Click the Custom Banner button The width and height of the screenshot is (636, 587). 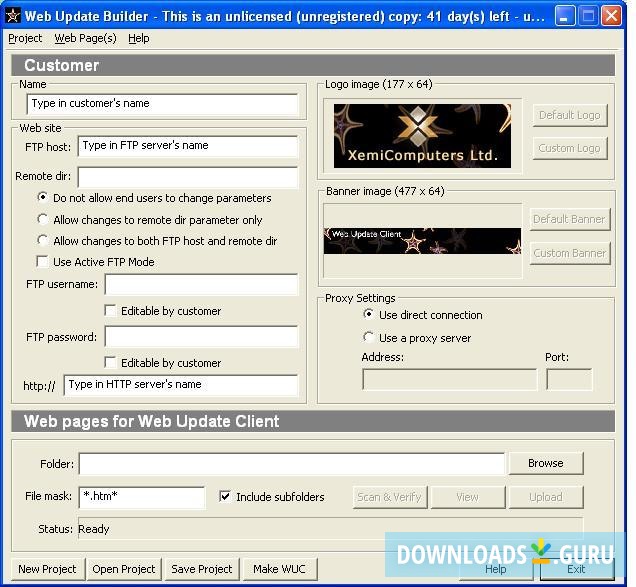pos(570,254)
